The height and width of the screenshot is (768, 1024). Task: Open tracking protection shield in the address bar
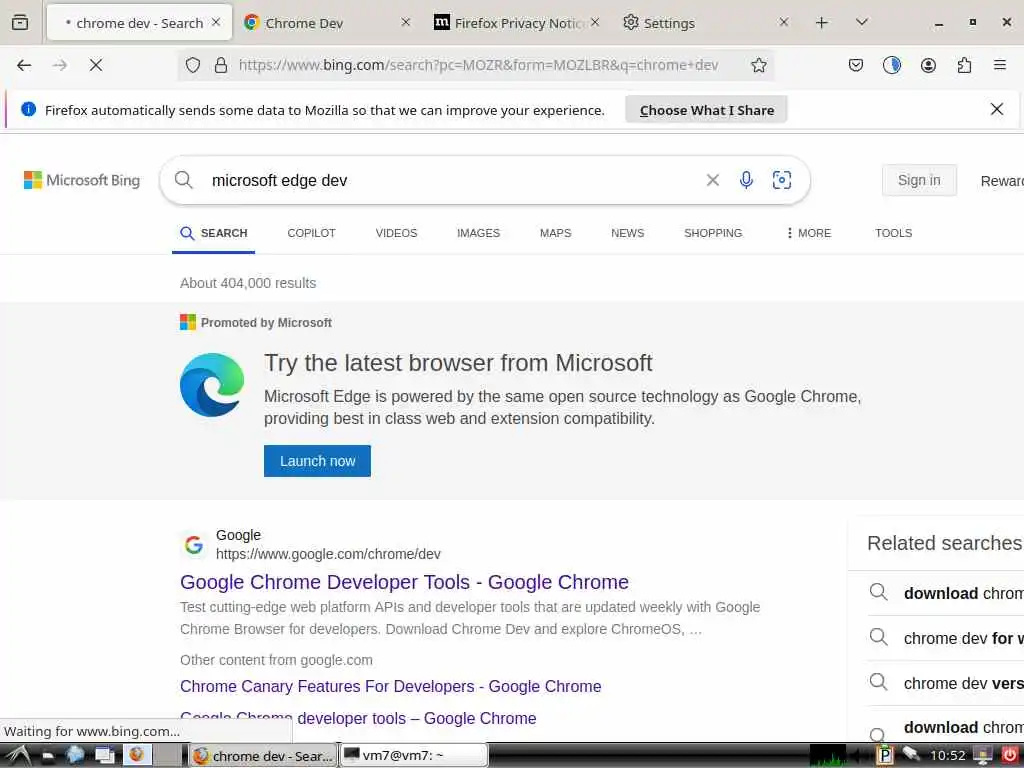pyautogui.click(x=193, y=65)
